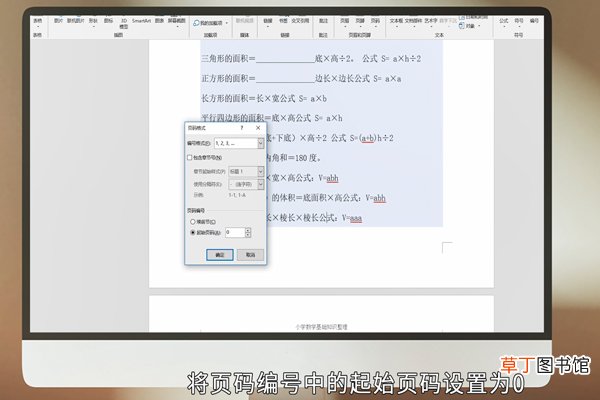600x400 pixels.
Task: Click the formula text V=aaa
Action: [x=352, y=218]
